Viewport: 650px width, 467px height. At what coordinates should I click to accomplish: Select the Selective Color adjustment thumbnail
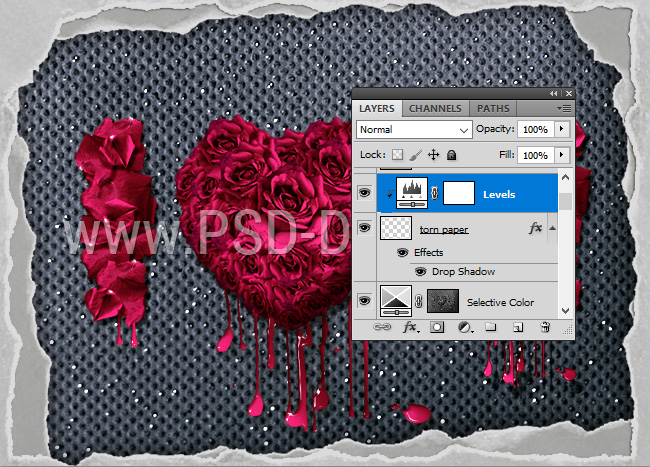pos(396,301)
